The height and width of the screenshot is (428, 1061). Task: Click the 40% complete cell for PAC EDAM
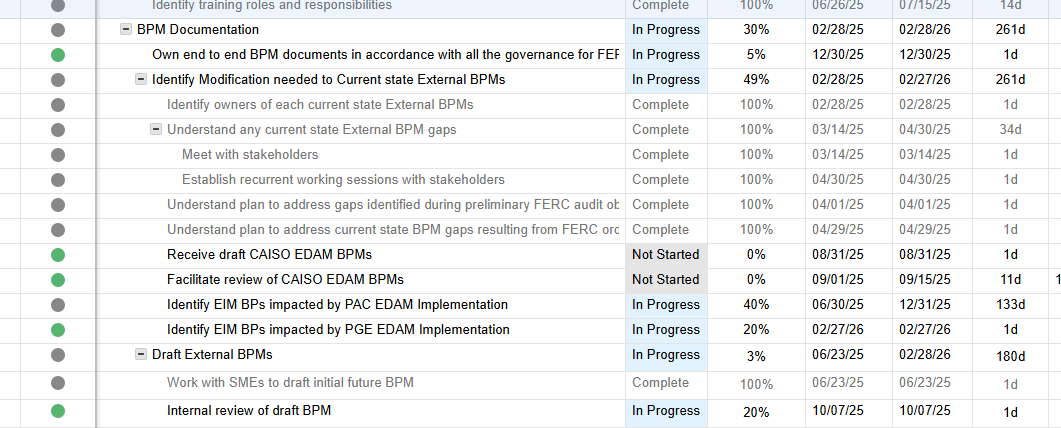pos(757,305)
